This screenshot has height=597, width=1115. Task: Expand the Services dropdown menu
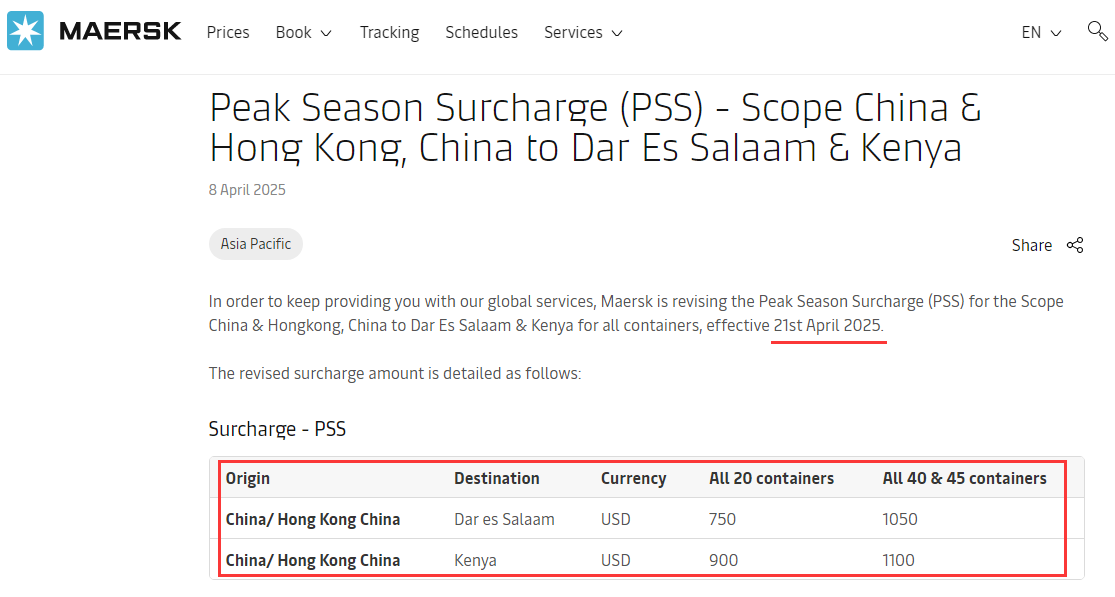583,33
